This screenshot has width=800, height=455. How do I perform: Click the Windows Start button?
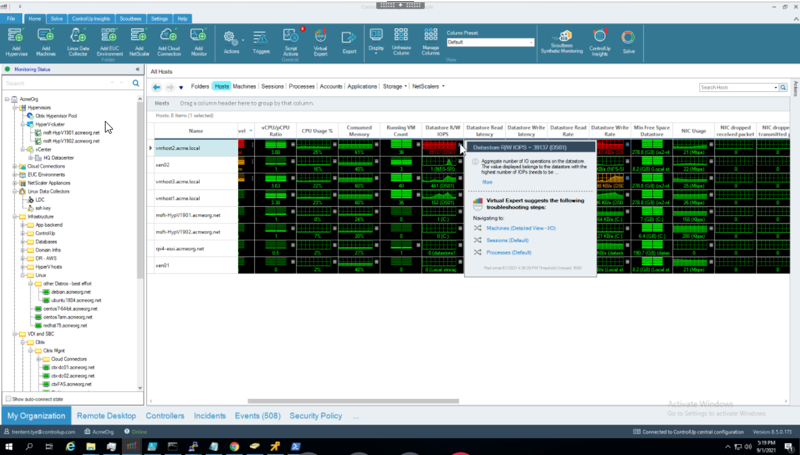9,446
